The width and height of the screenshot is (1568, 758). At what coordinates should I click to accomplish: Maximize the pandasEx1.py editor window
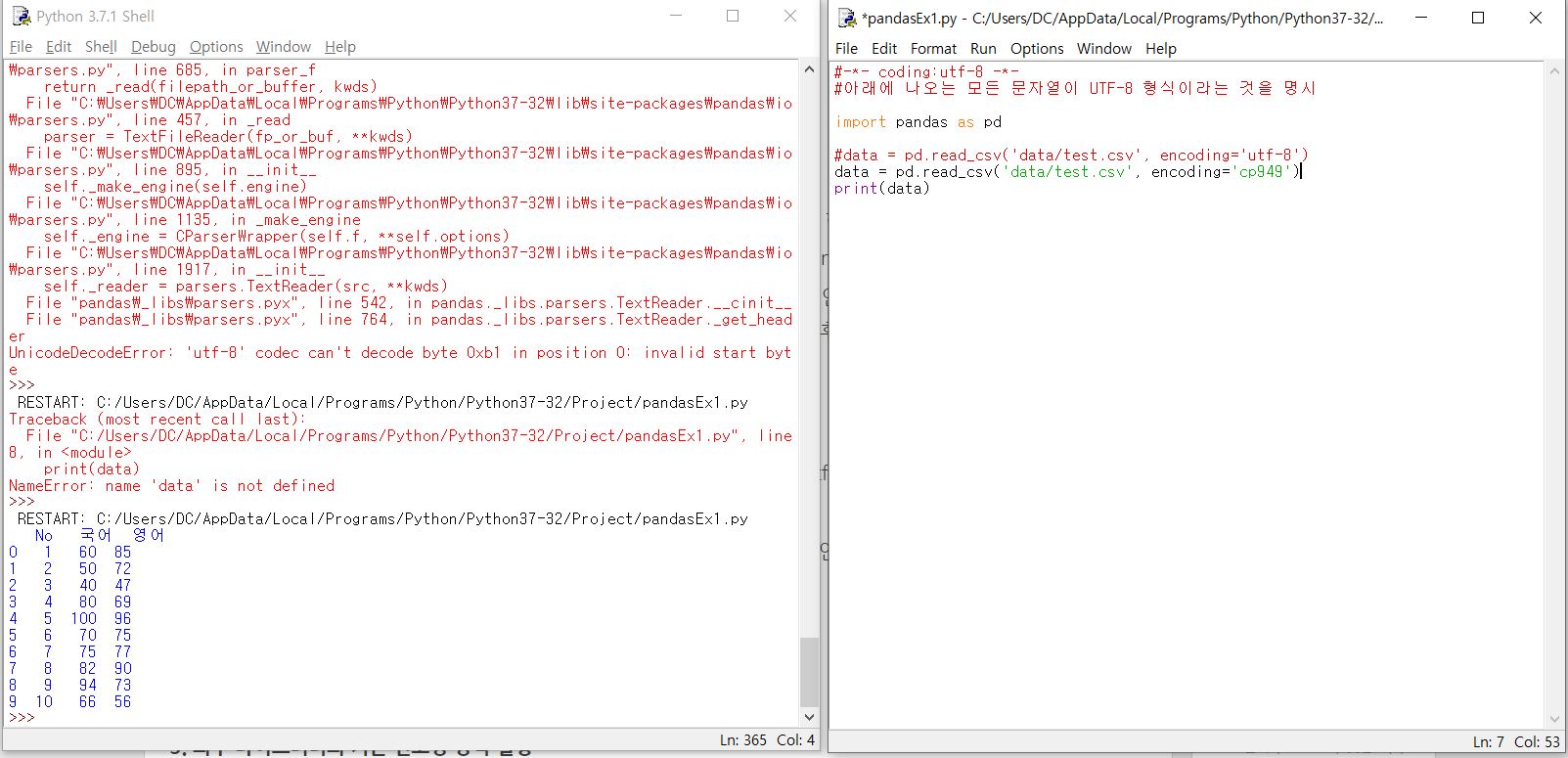(1478, 18)
